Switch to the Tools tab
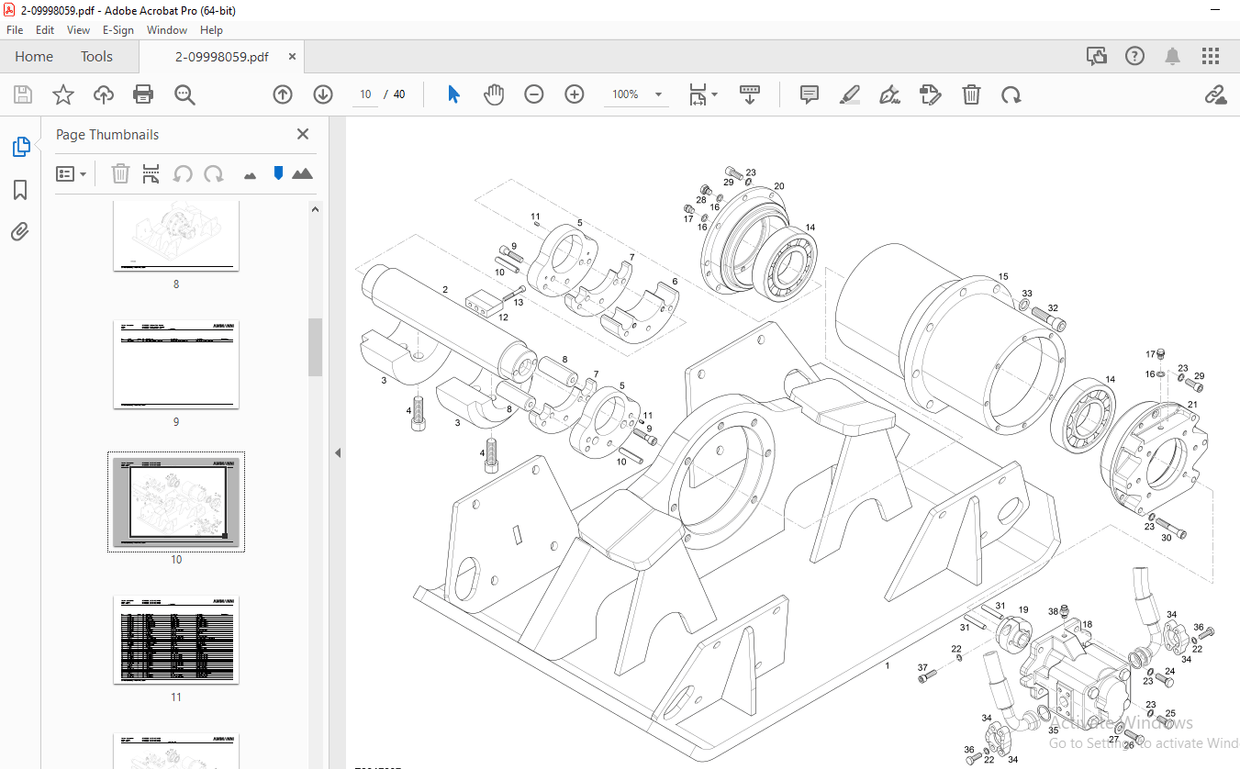 pos(97,57)
